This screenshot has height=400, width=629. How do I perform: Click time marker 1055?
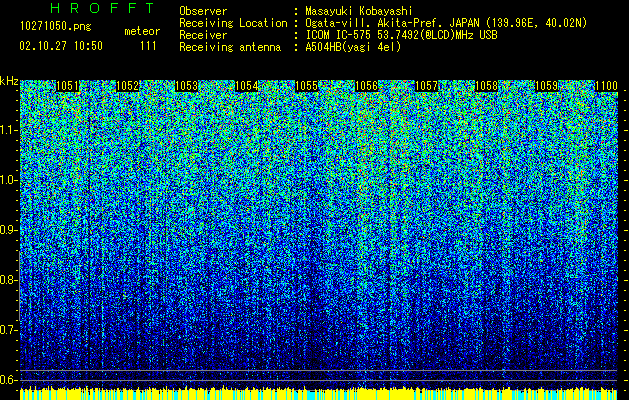(307, 86)
